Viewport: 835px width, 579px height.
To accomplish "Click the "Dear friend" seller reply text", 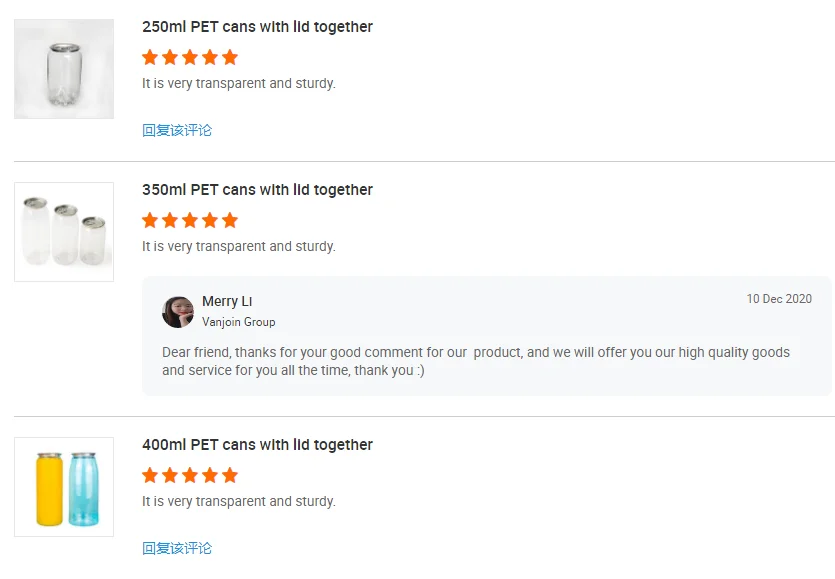I will [476, 361].
